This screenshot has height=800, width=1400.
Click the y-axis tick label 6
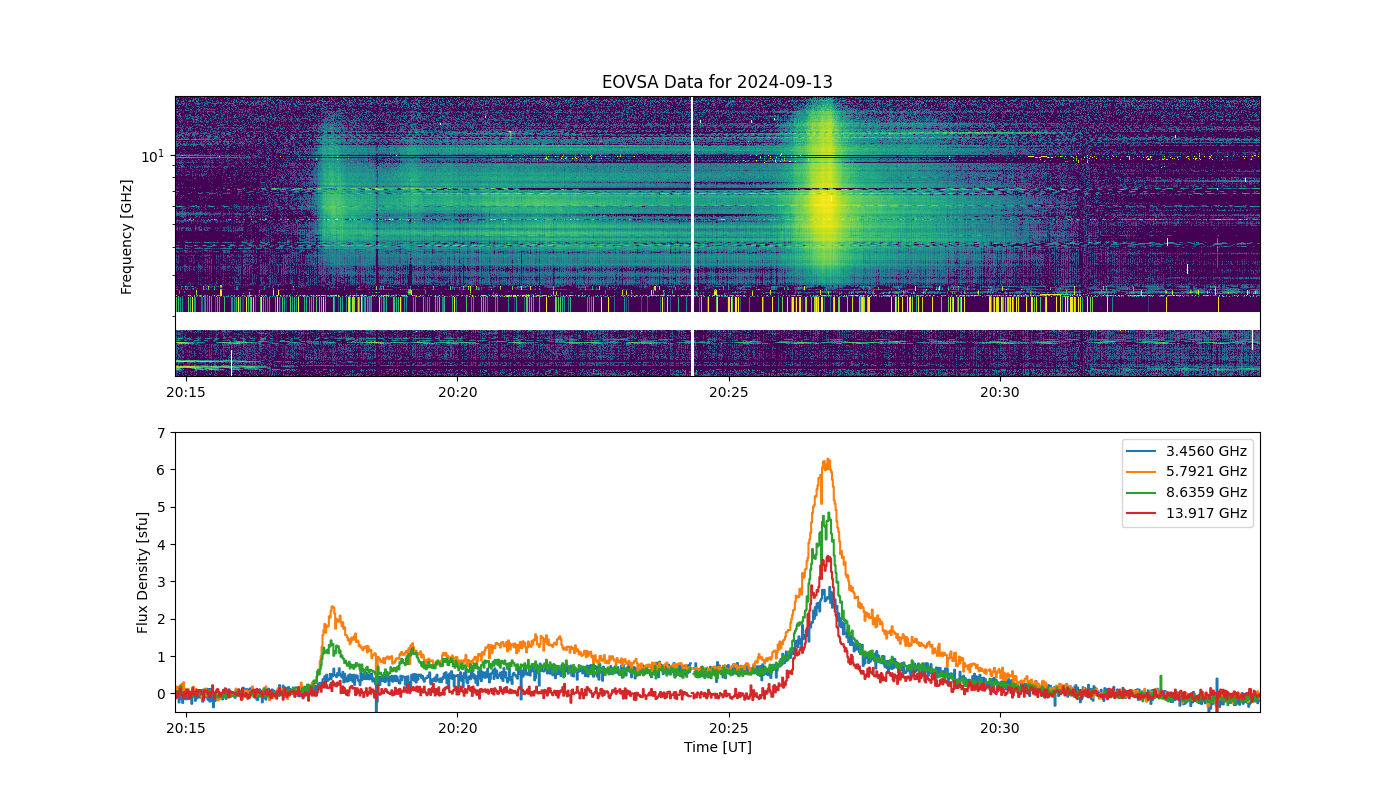(161, 470)
